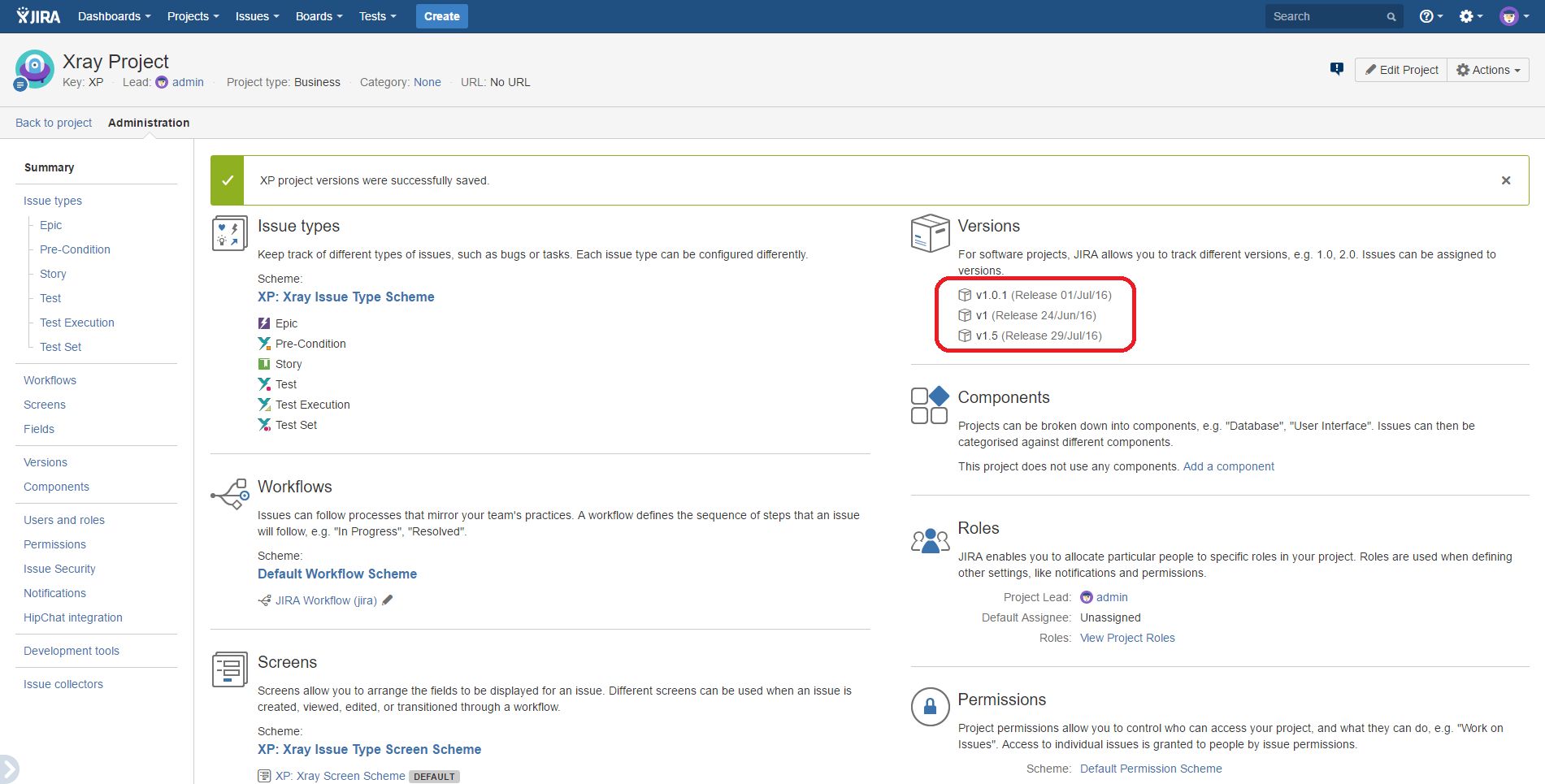Open Issue collectors in sidebar

coord(63,684)
